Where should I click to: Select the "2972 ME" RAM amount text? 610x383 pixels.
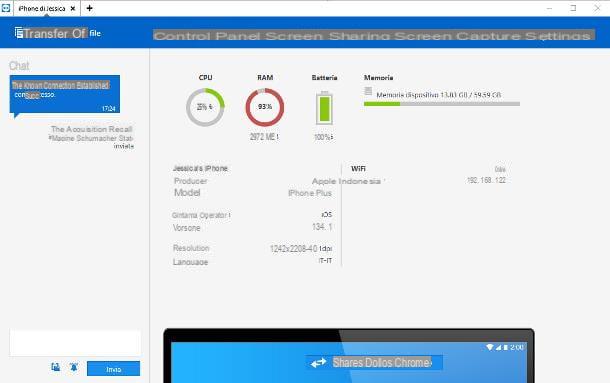coord(264,137)
